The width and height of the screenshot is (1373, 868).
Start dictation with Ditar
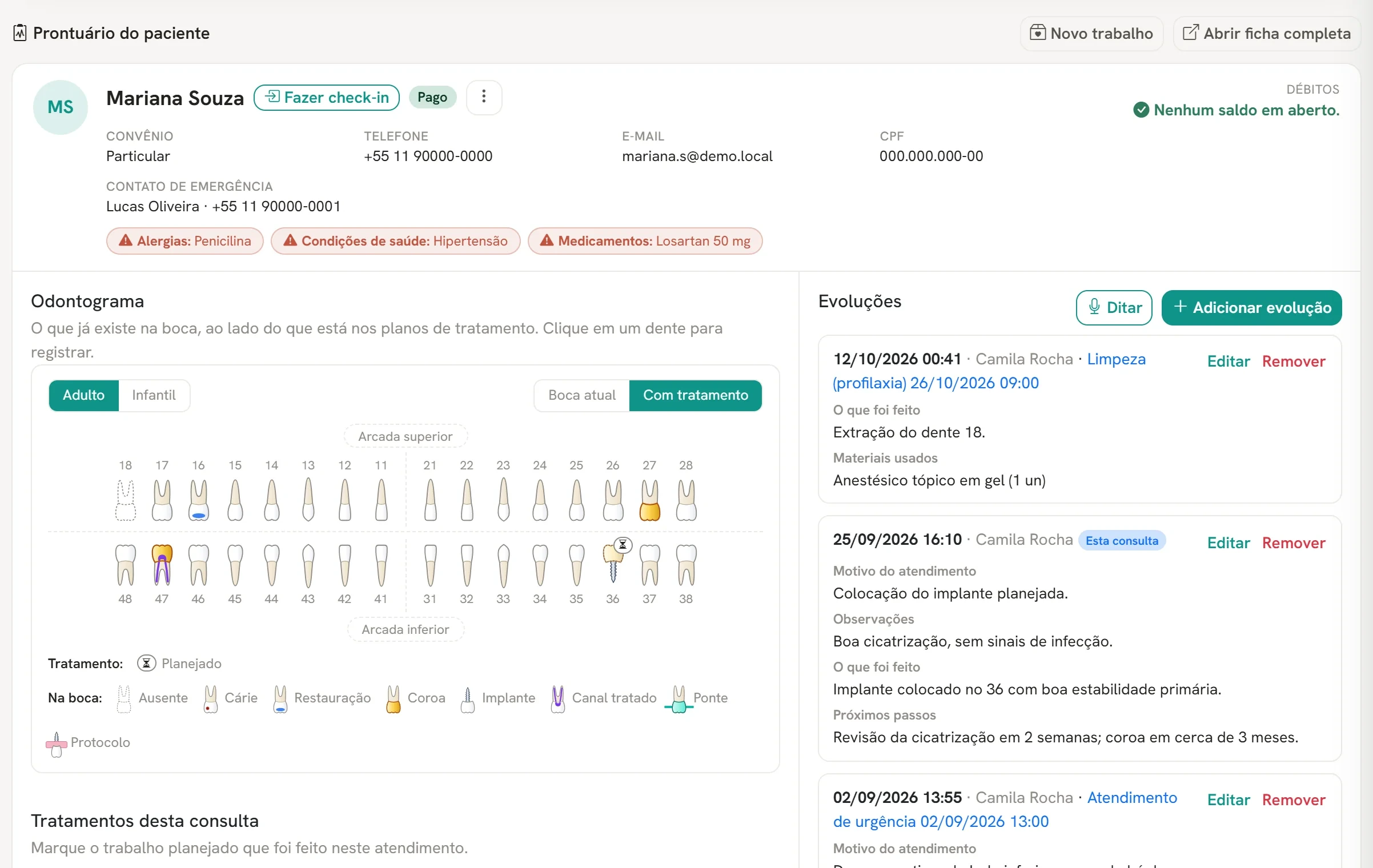click(x=1114, y=307)
